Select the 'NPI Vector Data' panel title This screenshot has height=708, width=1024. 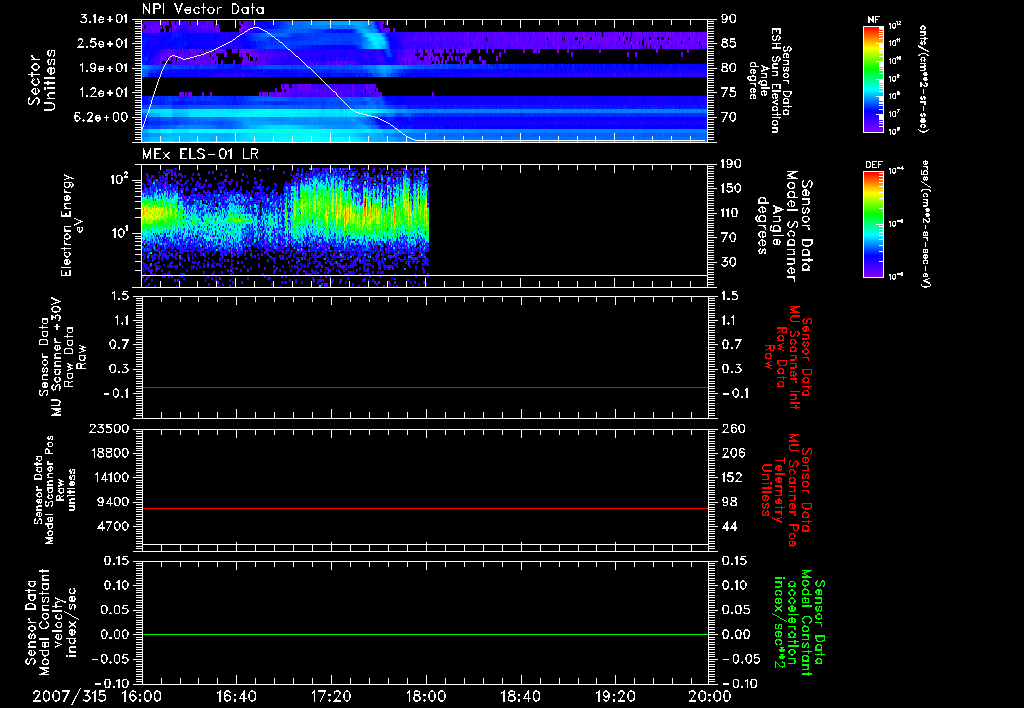click(x=203, y=9)
